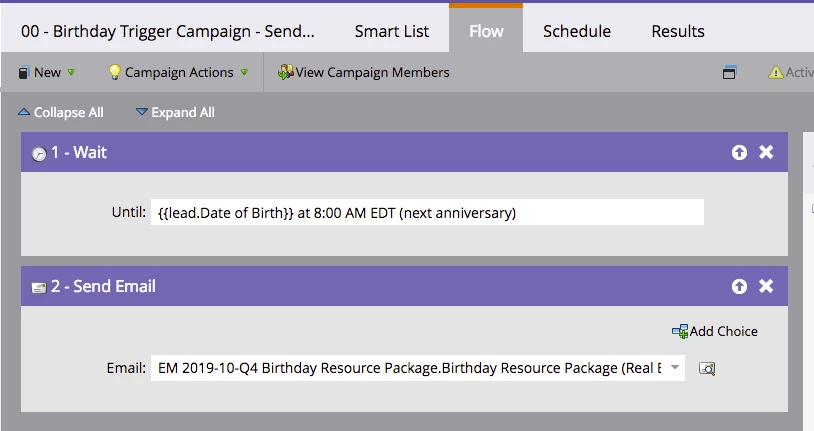The width and height of the screenshot is (814, 431).
Task: Preview email with magnifier icon
Action: pos(707,368)
